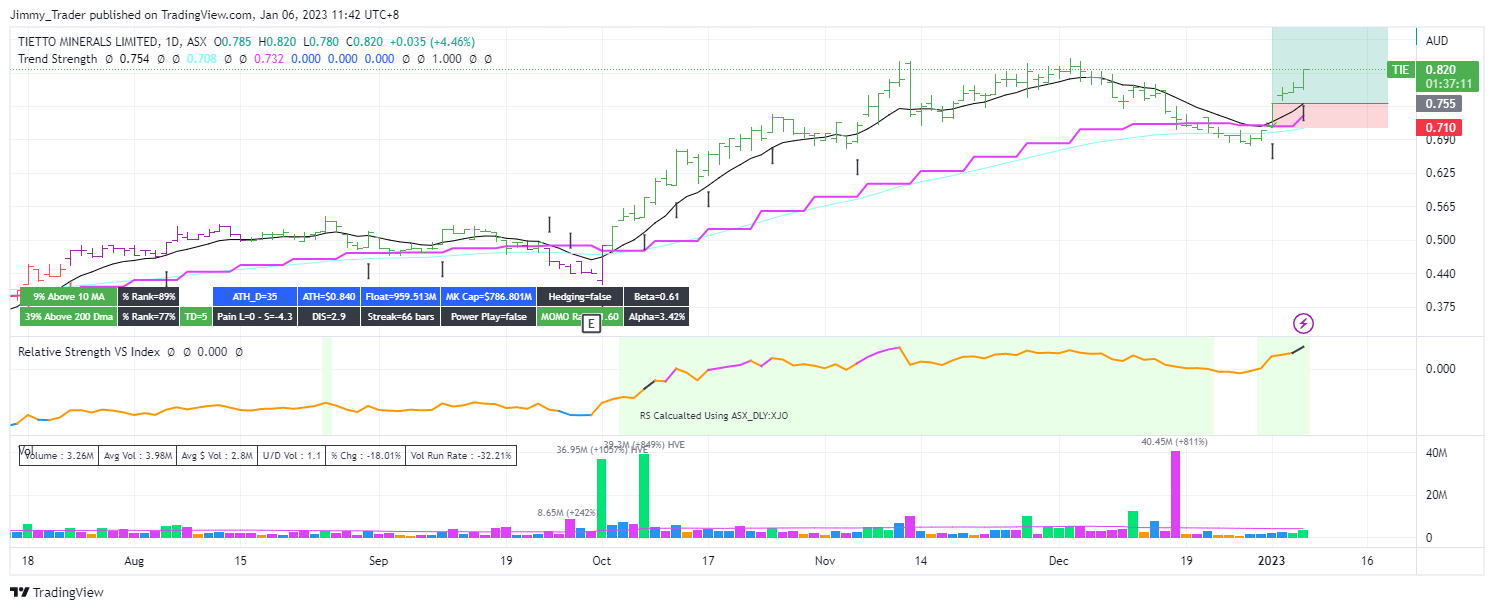Click the green TIE symbol price tag
Screen dimensions: 1494x610
click(x=1400, y=69)
